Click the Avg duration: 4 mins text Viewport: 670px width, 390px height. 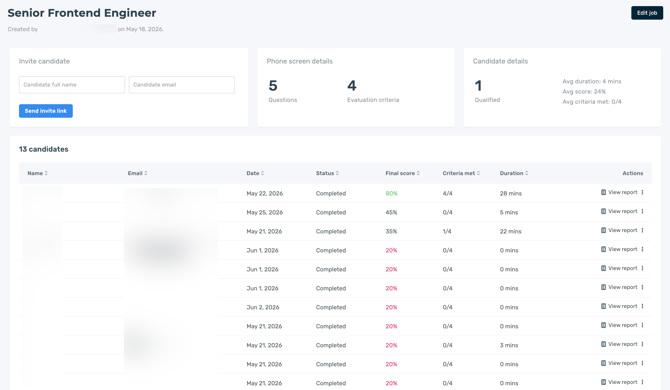[x=592, y=81]
